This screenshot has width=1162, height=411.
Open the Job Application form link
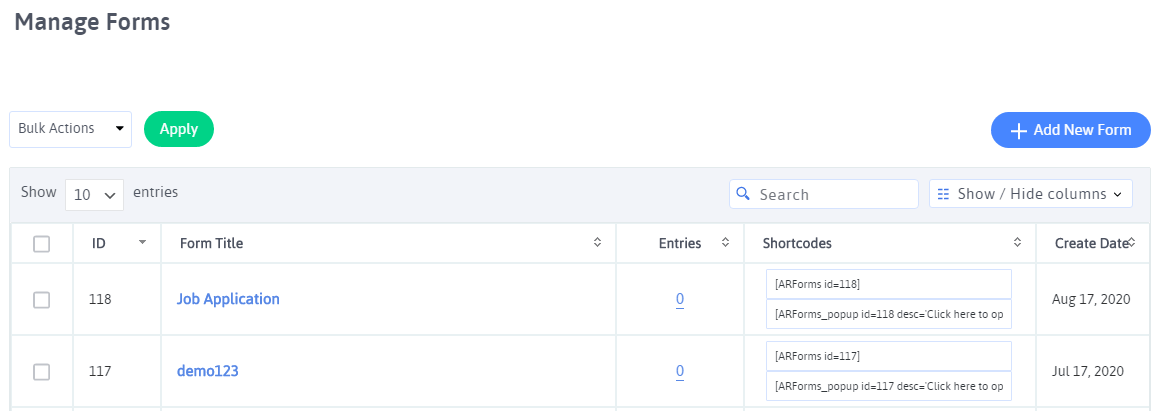(228, 299)
